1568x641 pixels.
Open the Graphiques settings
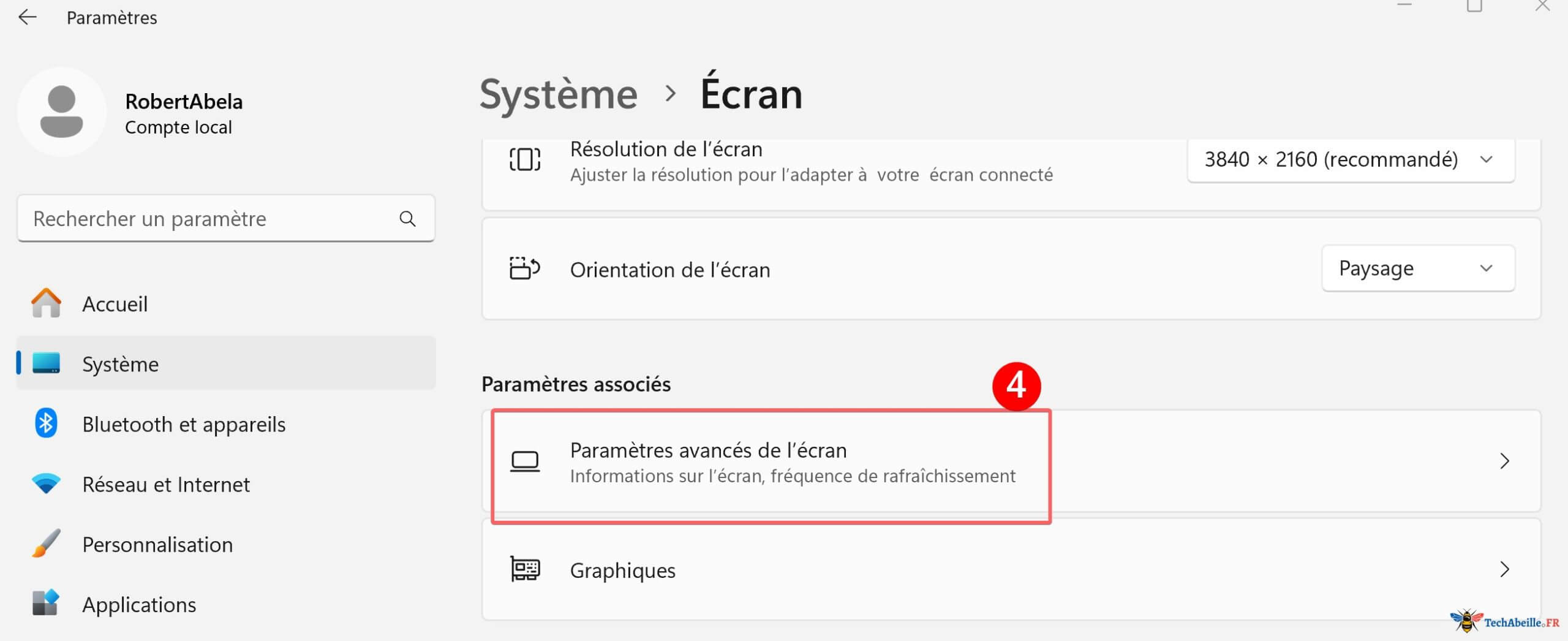click(623, 571)
